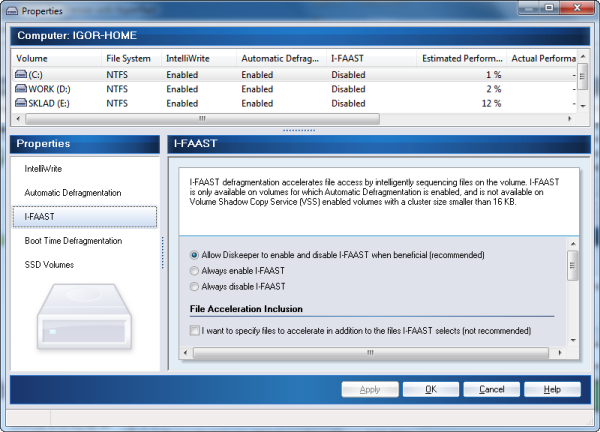The width and height of the screenshot is (600, 432).
Task: Click the Apply button
Action: [x=370, y=390]
